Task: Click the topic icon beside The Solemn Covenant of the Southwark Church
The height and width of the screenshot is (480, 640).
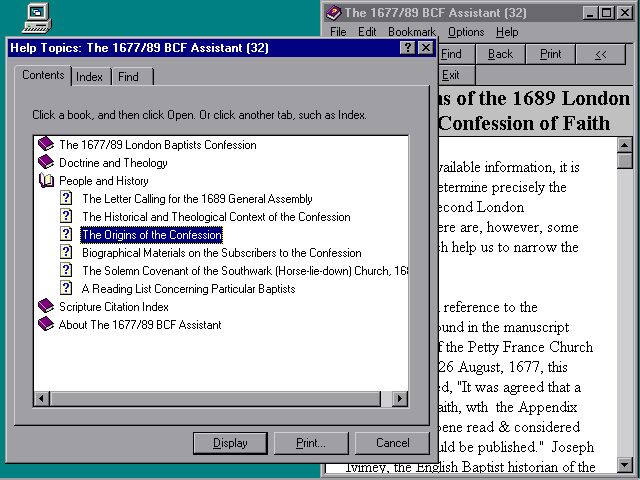Action: 66,270
